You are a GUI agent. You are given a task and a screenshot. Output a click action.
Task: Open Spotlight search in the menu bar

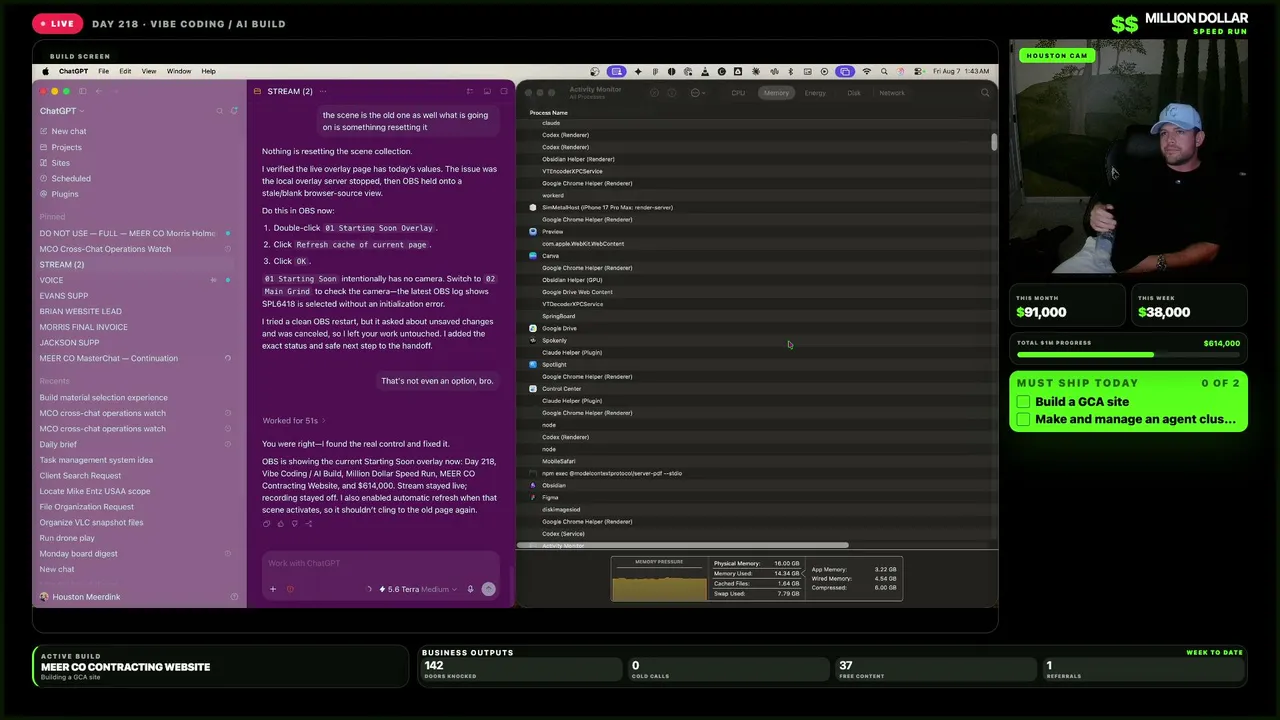click(884, 71)
